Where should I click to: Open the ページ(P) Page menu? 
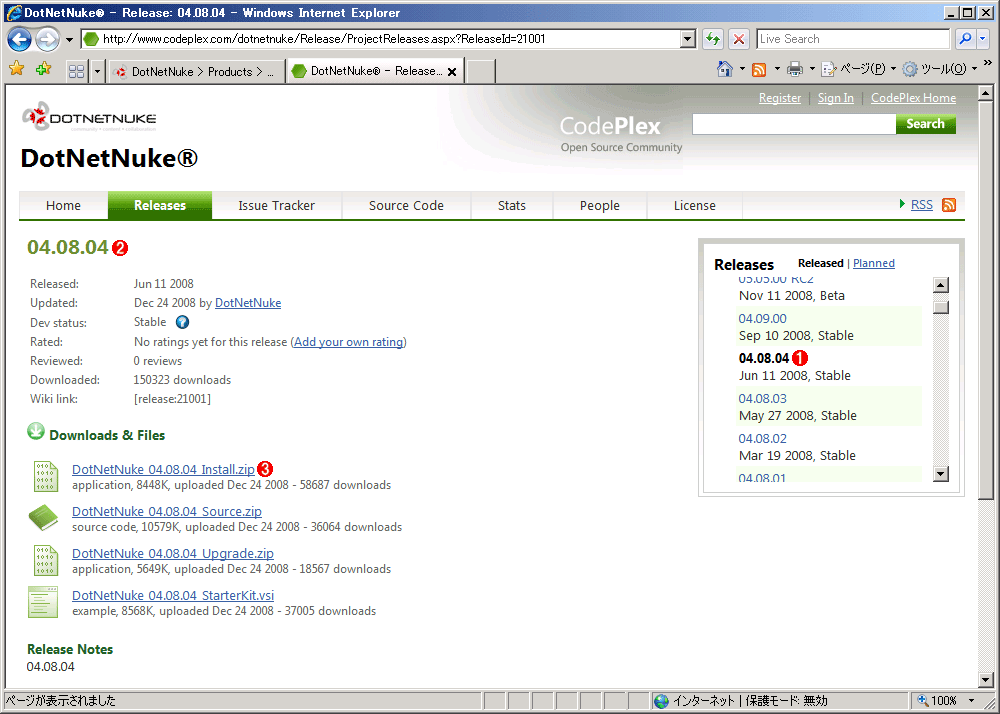click(x=858, y=69)
